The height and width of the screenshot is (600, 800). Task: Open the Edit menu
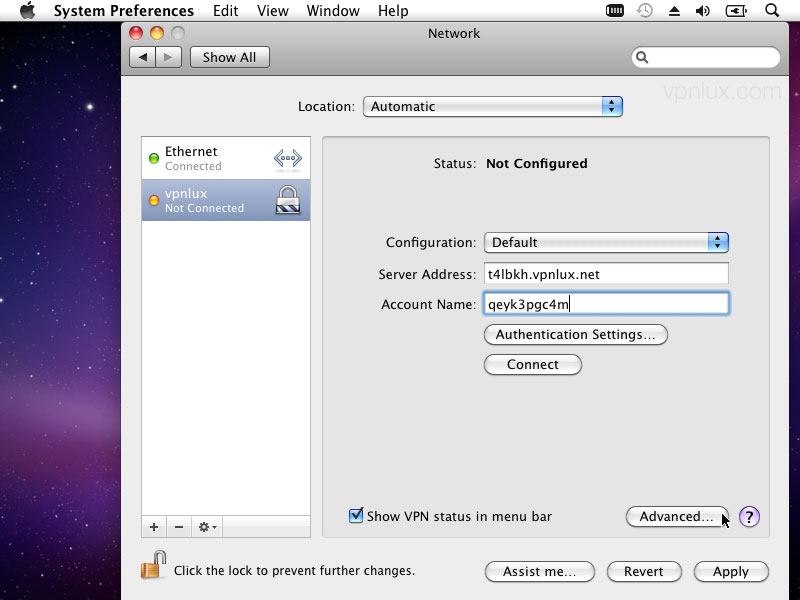(x=226, y=11)
